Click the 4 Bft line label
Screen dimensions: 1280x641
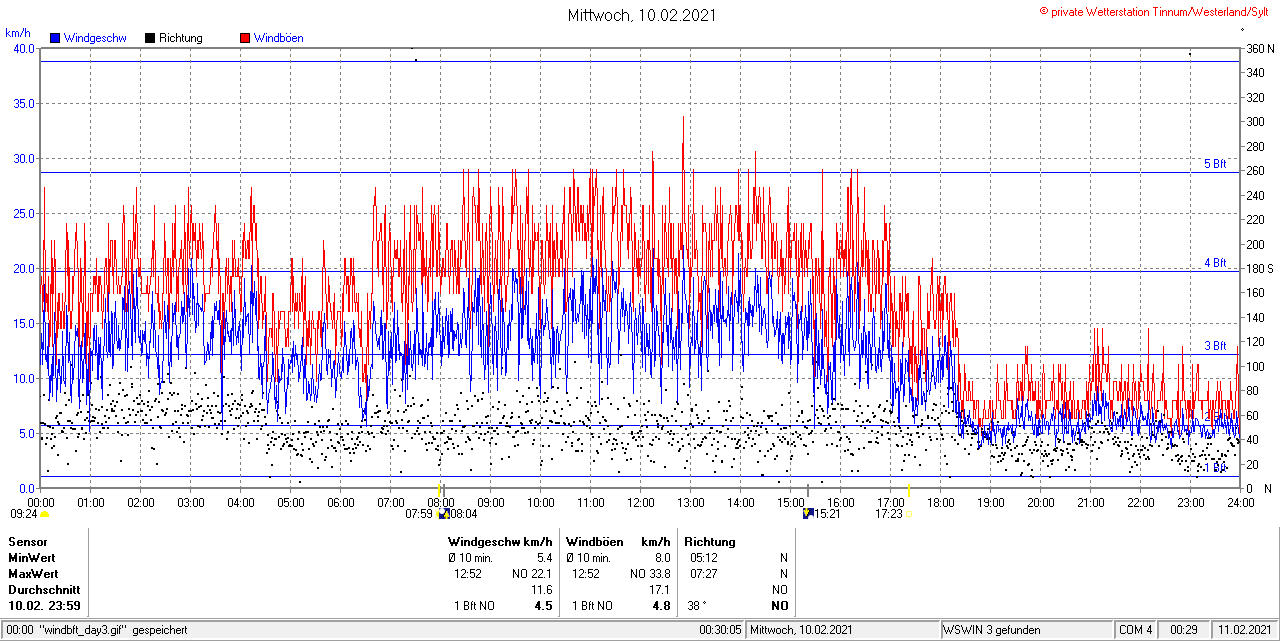[1214, 263]
